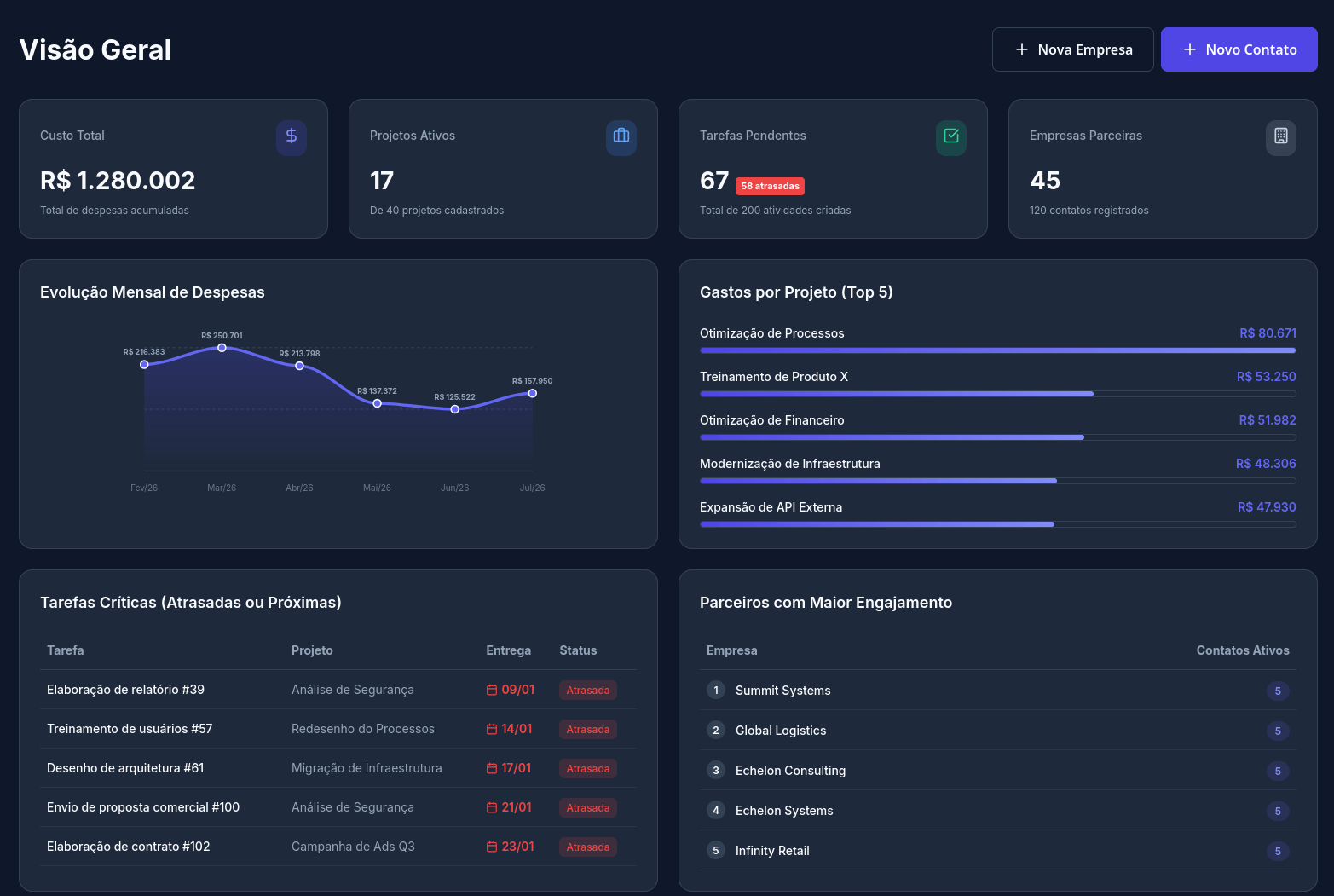The width and height of the screenshot is (1334, 896).
Task: Open task Elaboração de relatório #39
Action: coord(125,690)
